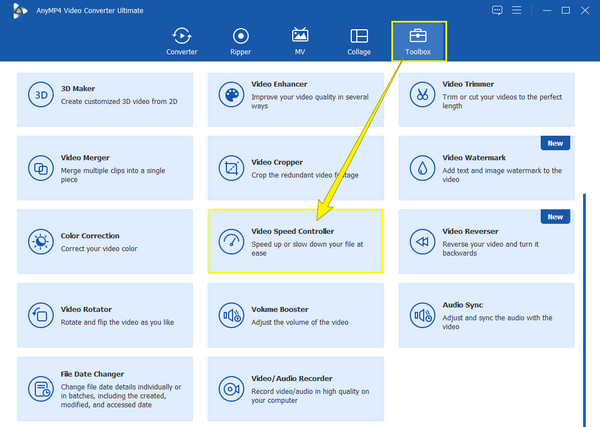This screenshot has height=427, width=600.
Task: Click the 'Volume Booster' title text
Action: pyautogui.click(x=280, y=309)
